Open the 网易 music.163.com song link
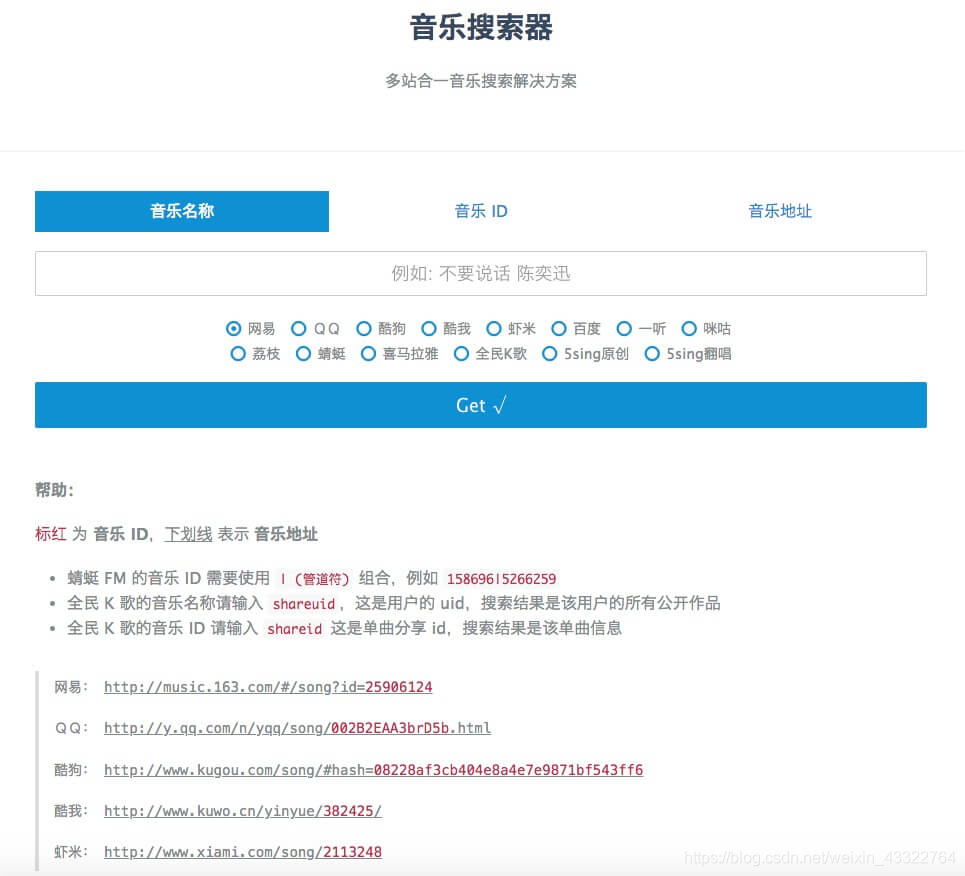This screenshot has height=876, width=965. [268, 687]
